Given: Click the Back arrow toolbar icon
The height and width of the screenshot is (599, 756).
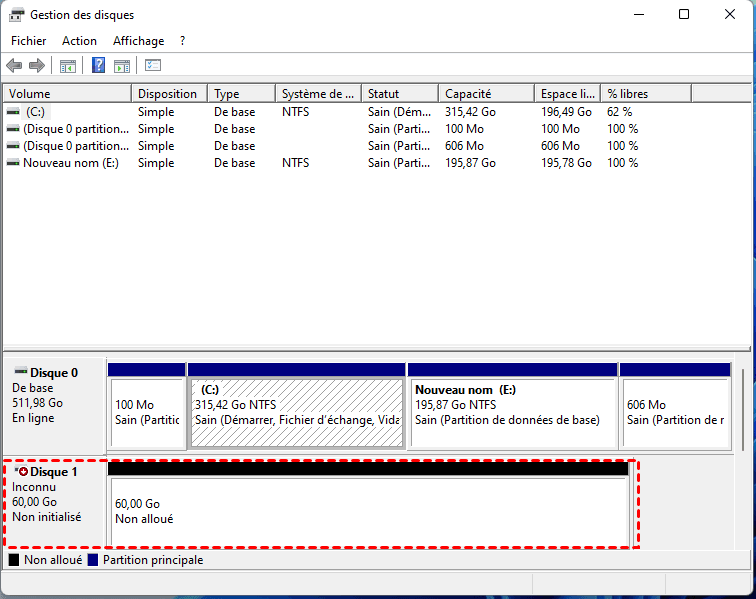Looking at the screenshot, I should coord(14,65).
